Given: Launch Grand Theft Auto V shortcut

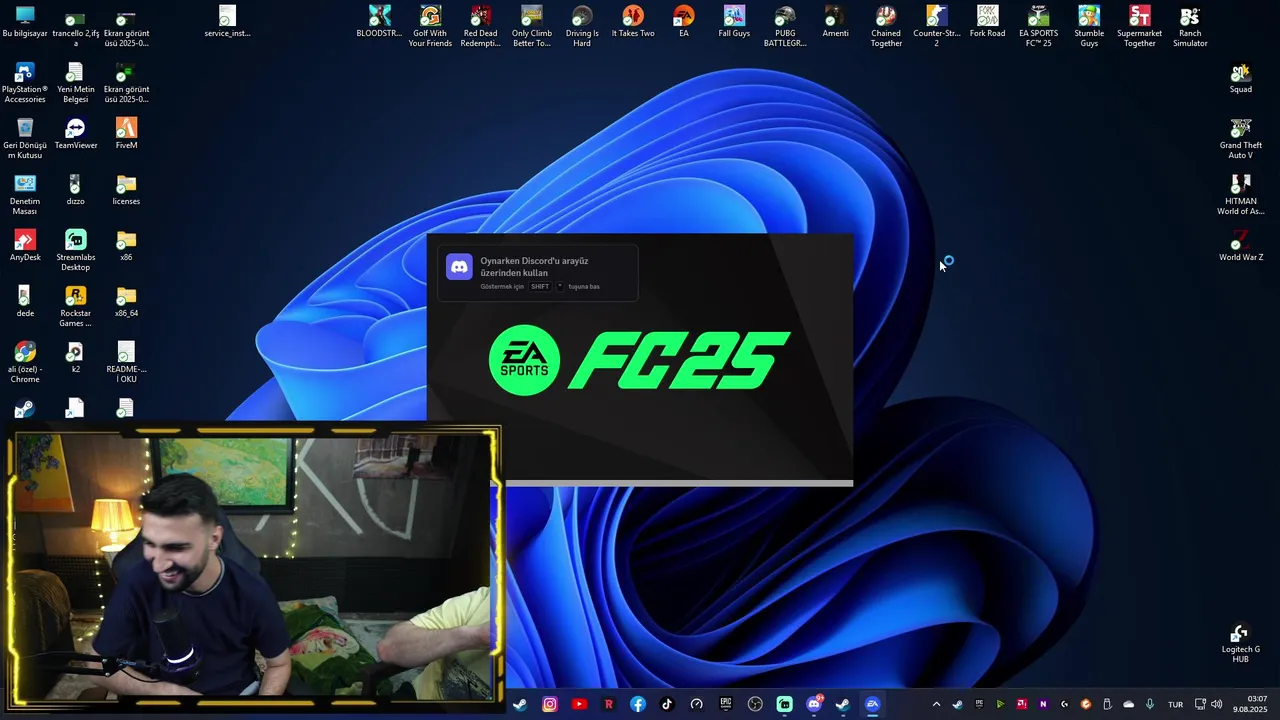Looking at the screenshot, I should (1241, 139).
